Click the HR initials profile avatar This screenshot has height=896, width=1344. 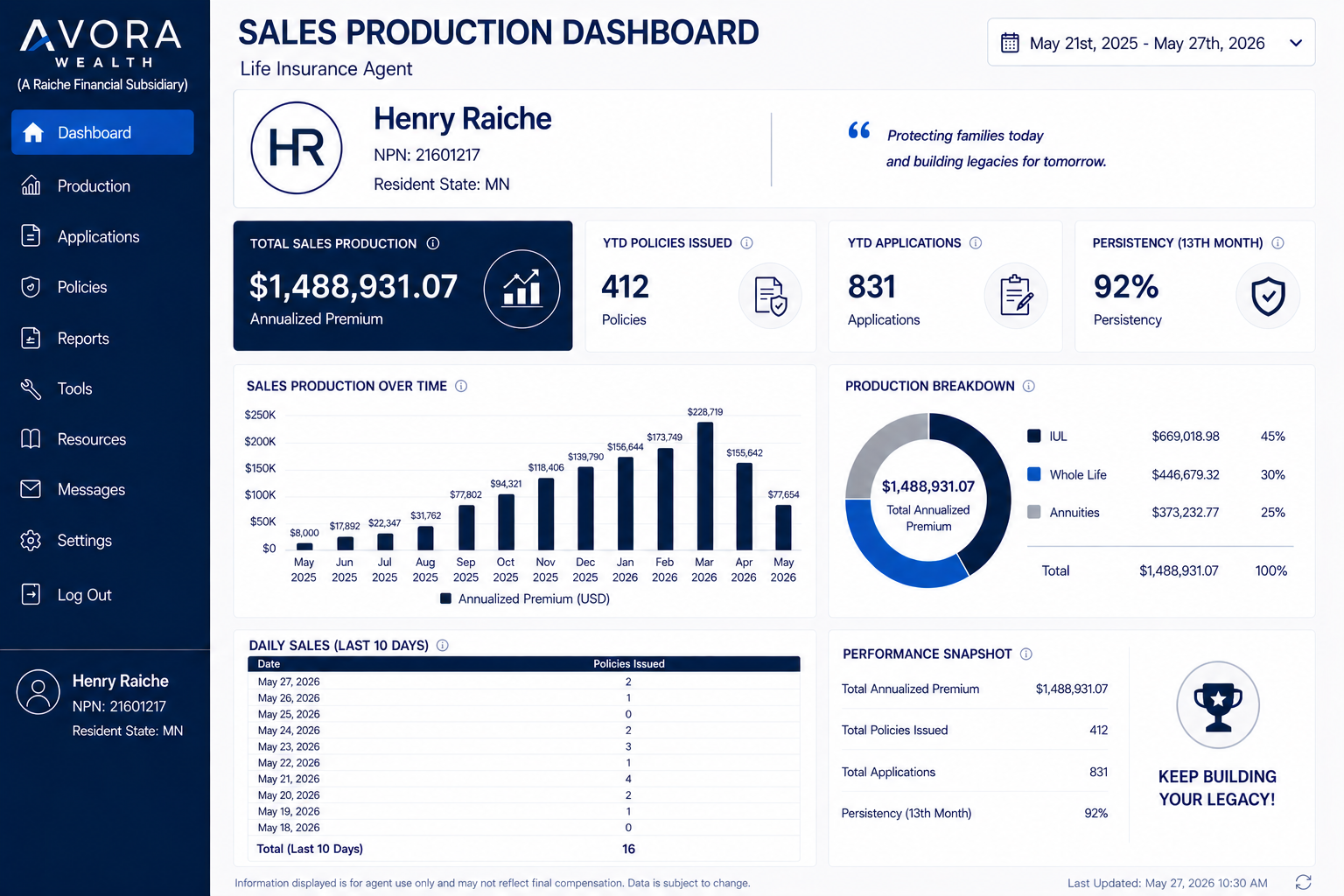(x=297, y=148)
